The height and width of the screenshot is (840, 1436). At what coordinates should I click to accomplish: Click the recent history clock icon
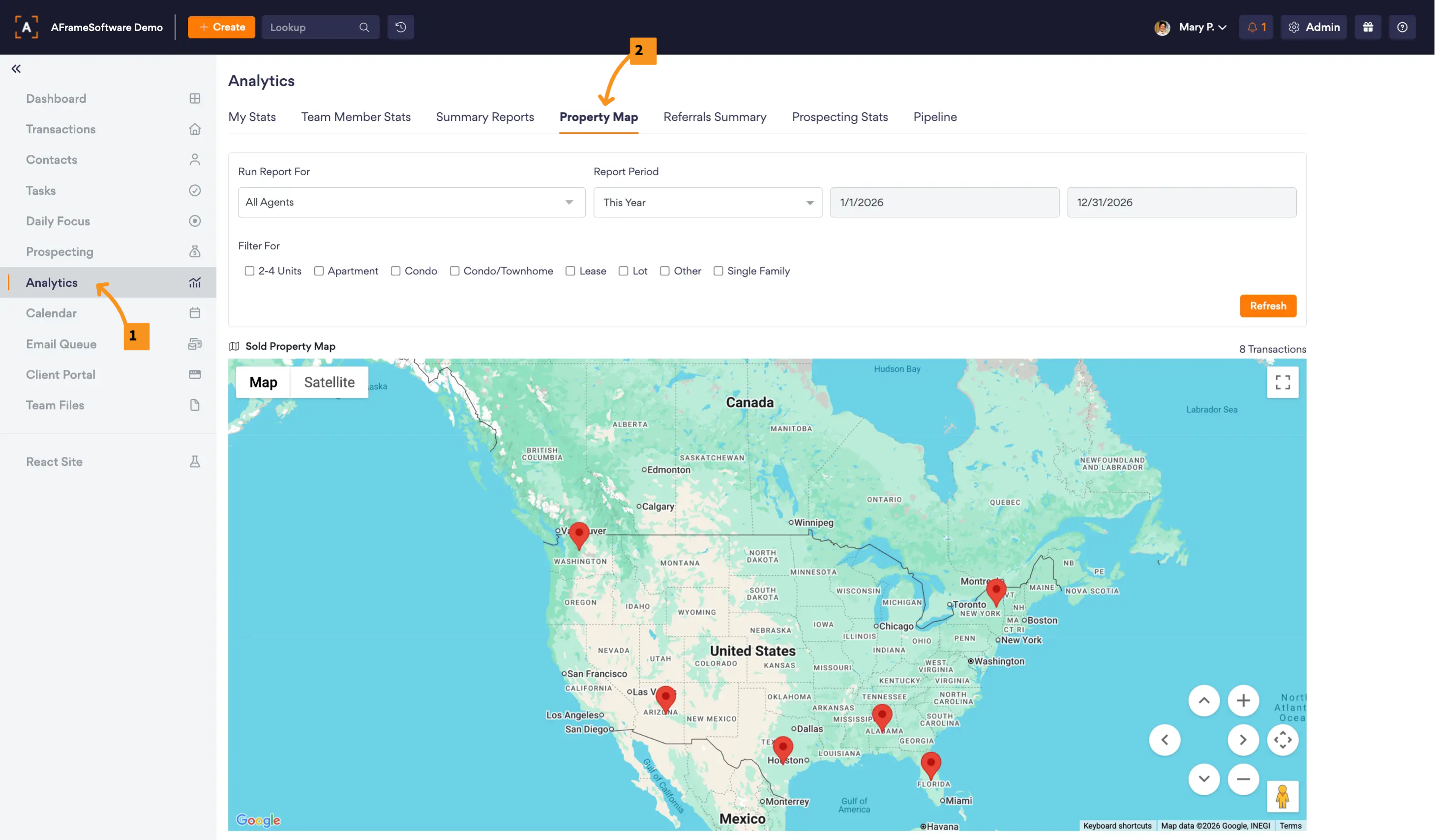point(401,27)
